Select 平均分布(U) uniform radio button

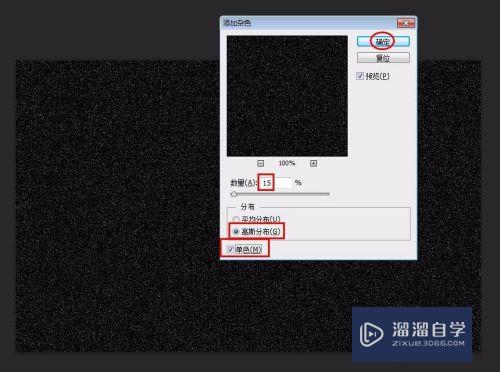pyautogui.click(x=236, y=219)
